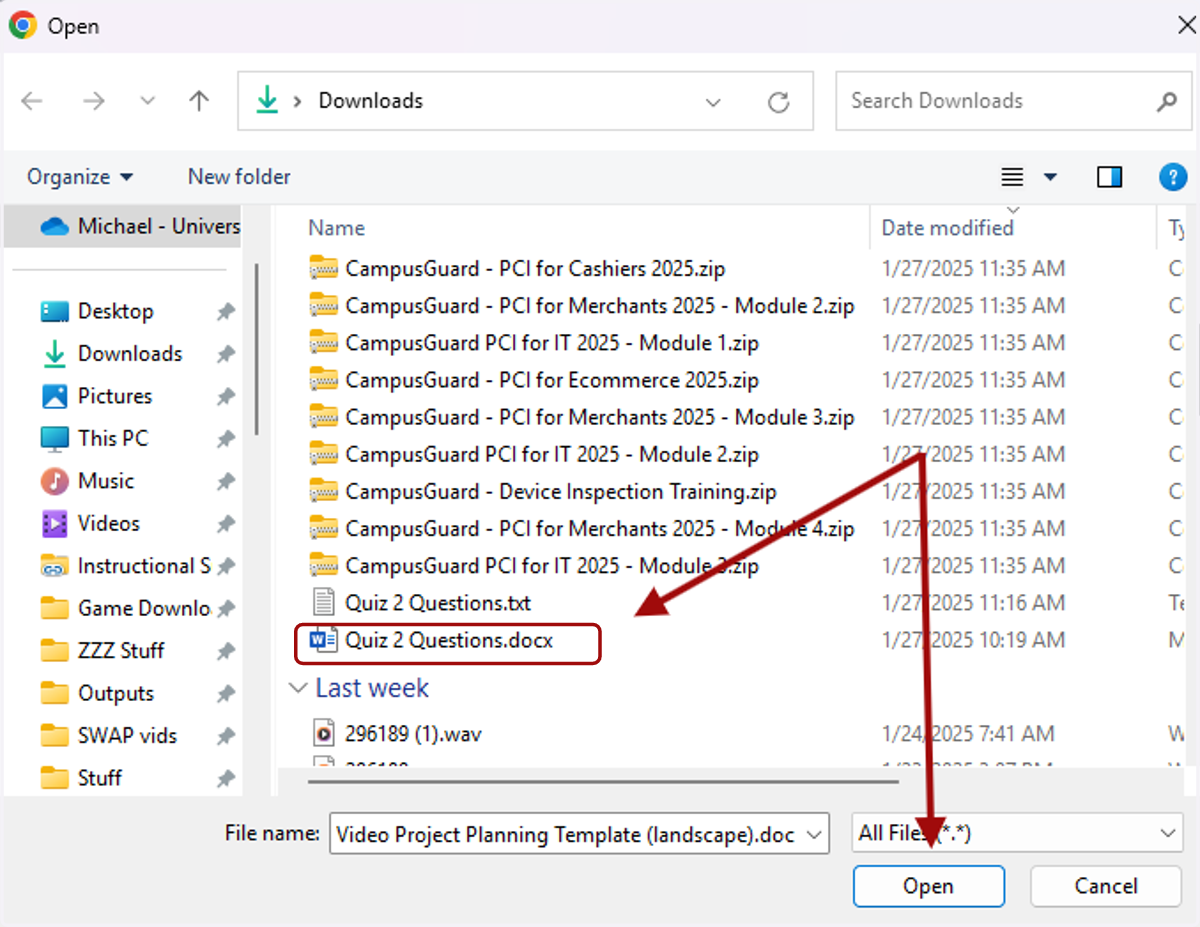Viewport: 1200px width, 927px height.
Task: Select CampusGuard PCI for IT - Module 3.zip
Action: point(552,566)
